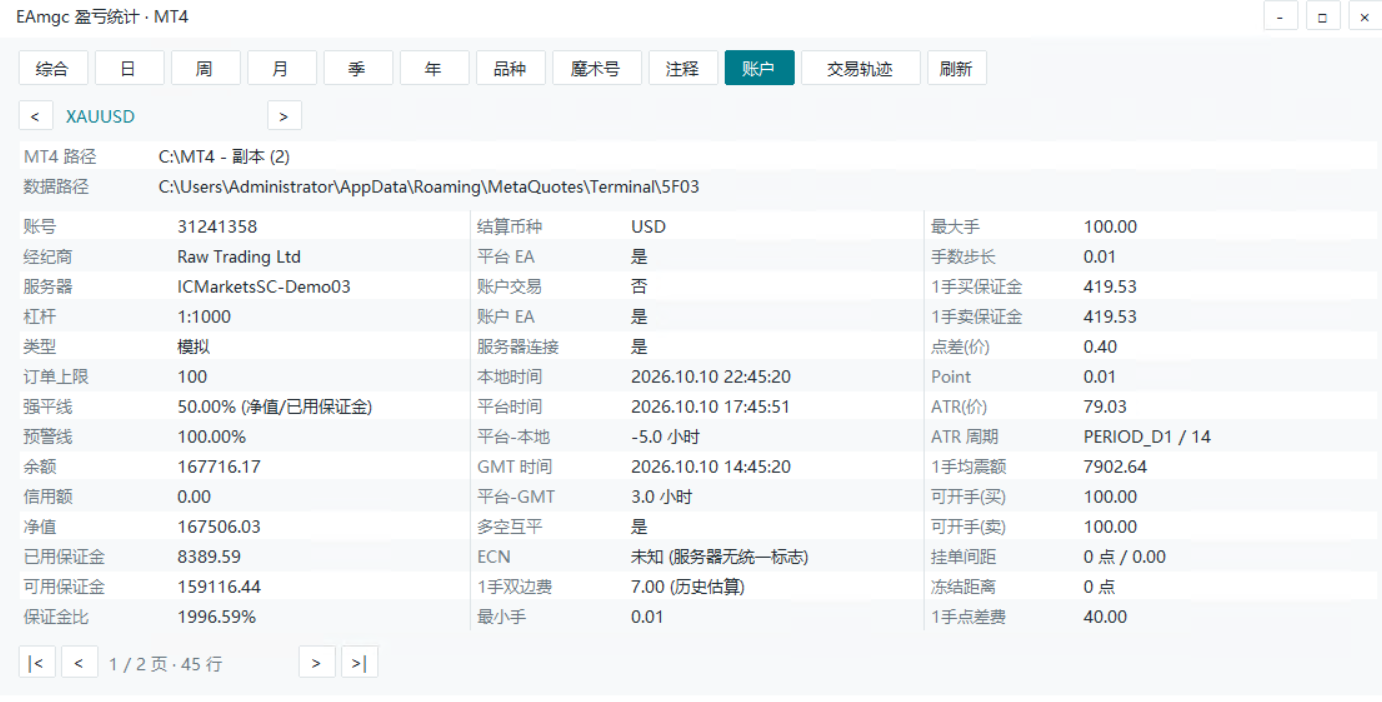Image resolution: width=1382 pixels, height=702 pixels.
Task: Click used margin value 8389.59
Action: 209,557
